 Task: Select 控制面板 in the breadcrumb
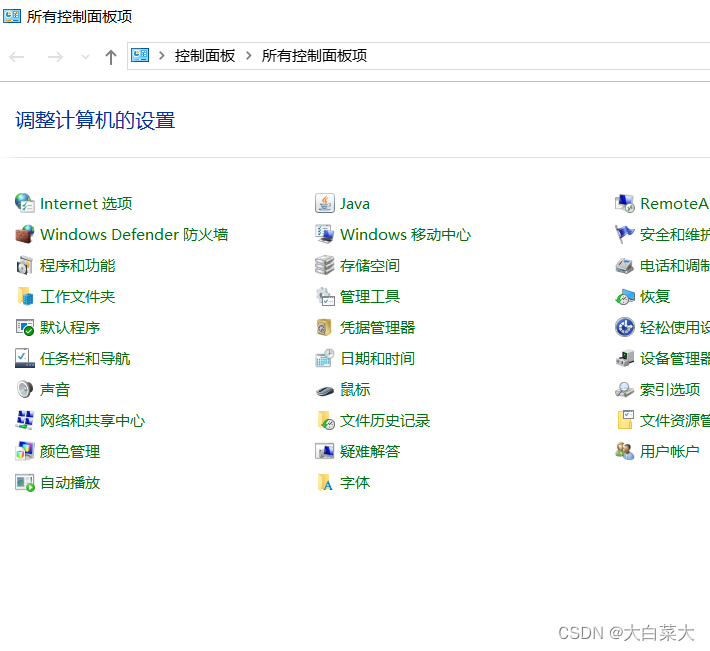pyautogui.click(x=205, y=56)
